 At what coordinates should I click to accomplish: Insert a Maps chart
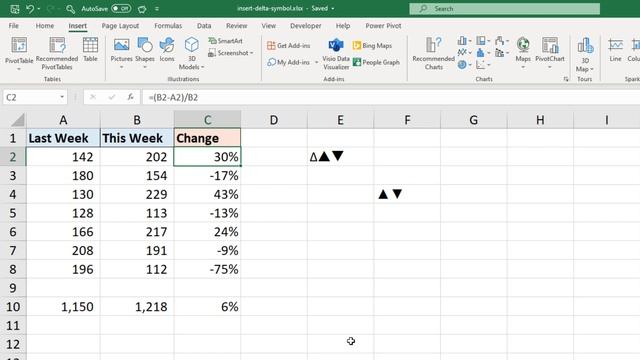(x=523, y=52)
